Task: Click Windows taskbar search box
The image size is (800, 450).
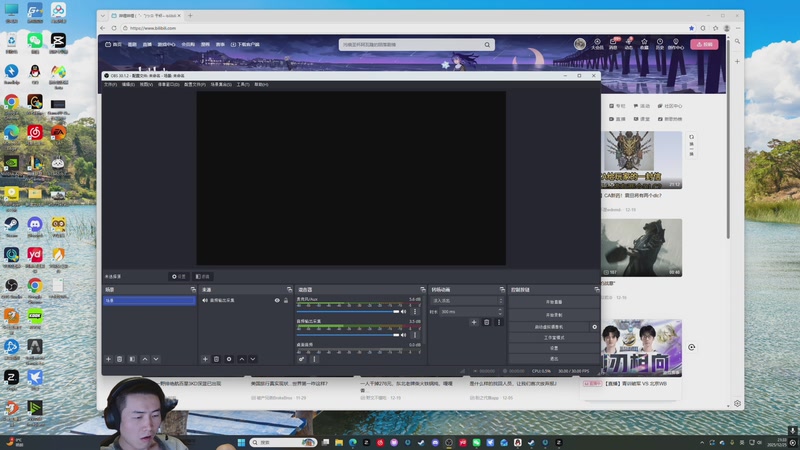Action: [283, 443]
